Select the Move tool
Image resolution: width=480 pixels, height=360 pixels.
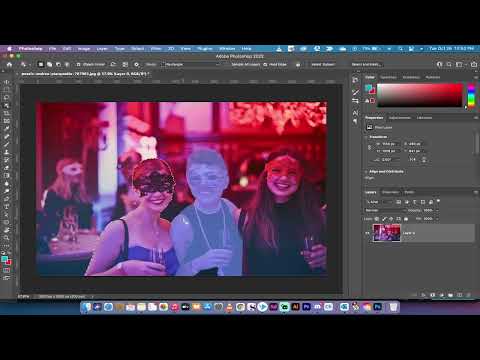pos(6,82)
